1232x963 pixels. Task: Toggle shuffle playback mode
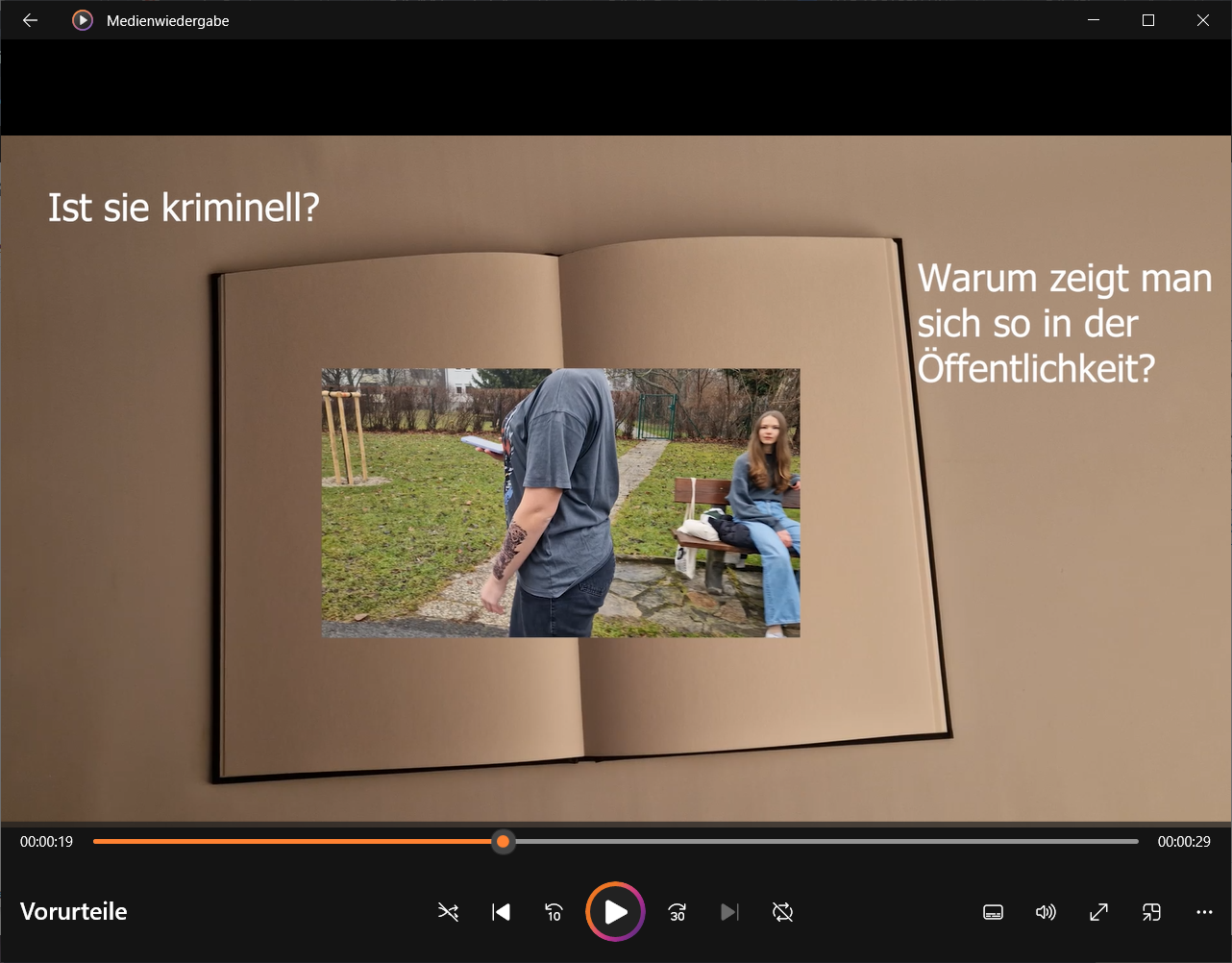coord(448,912)
